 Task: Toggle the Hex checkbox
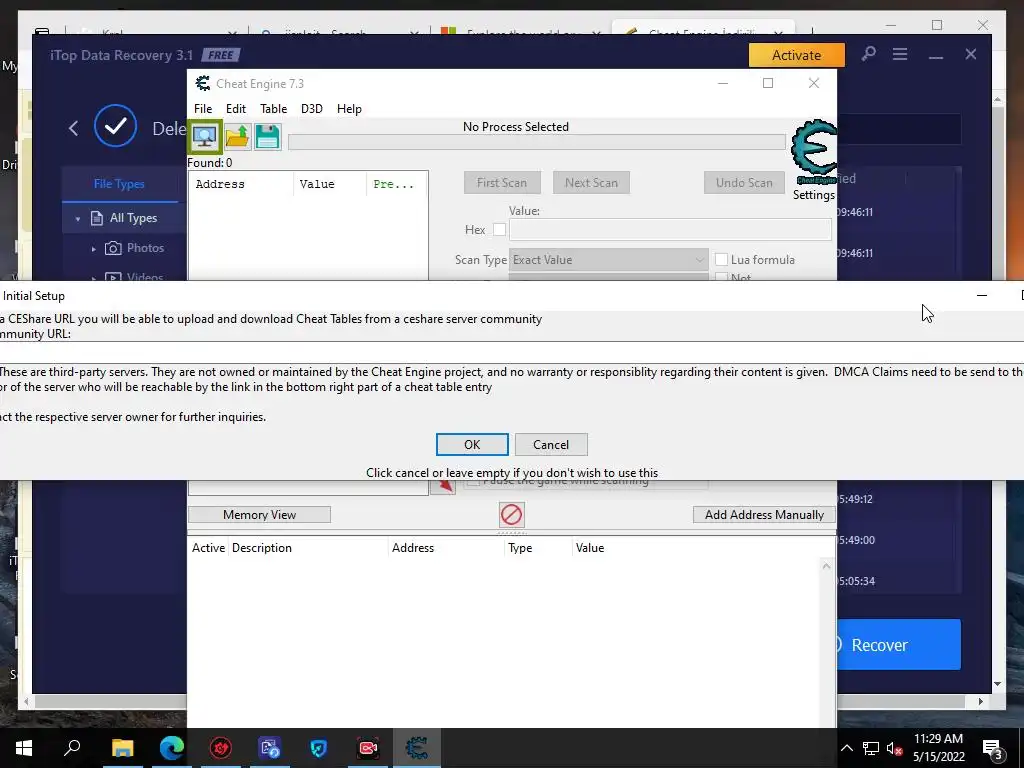point(499,230)
